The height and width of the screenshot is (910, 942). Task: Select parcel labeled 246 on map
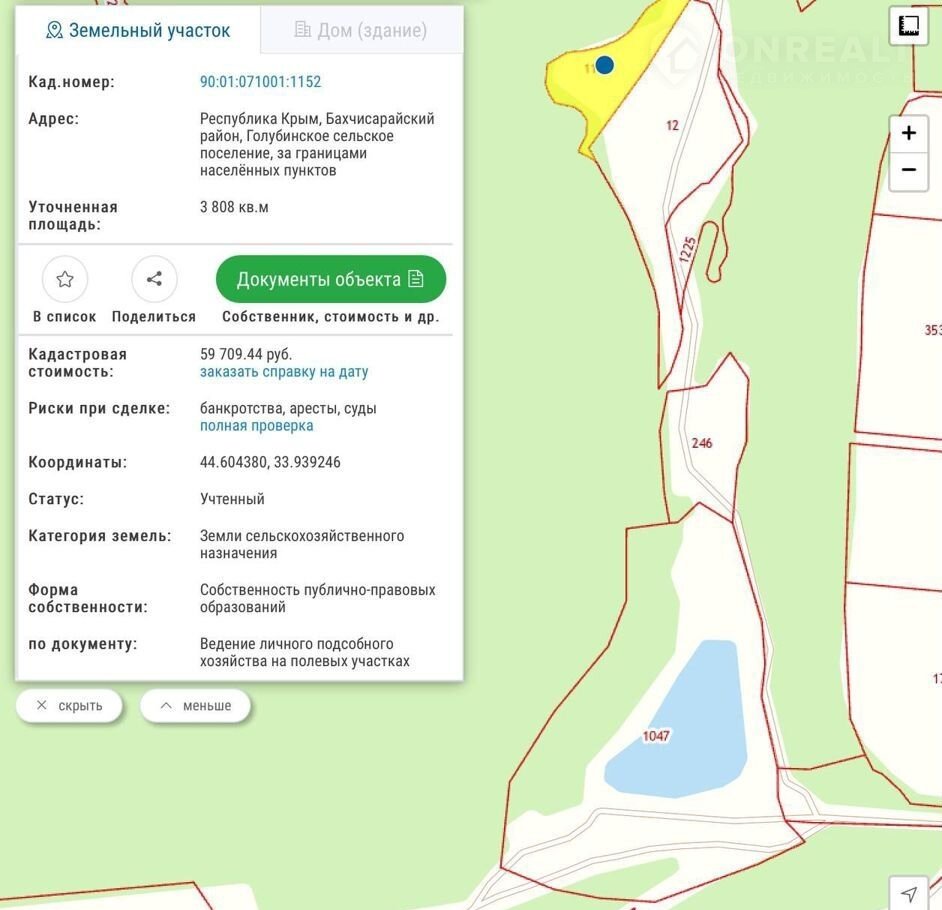click(x=702, y=443)
